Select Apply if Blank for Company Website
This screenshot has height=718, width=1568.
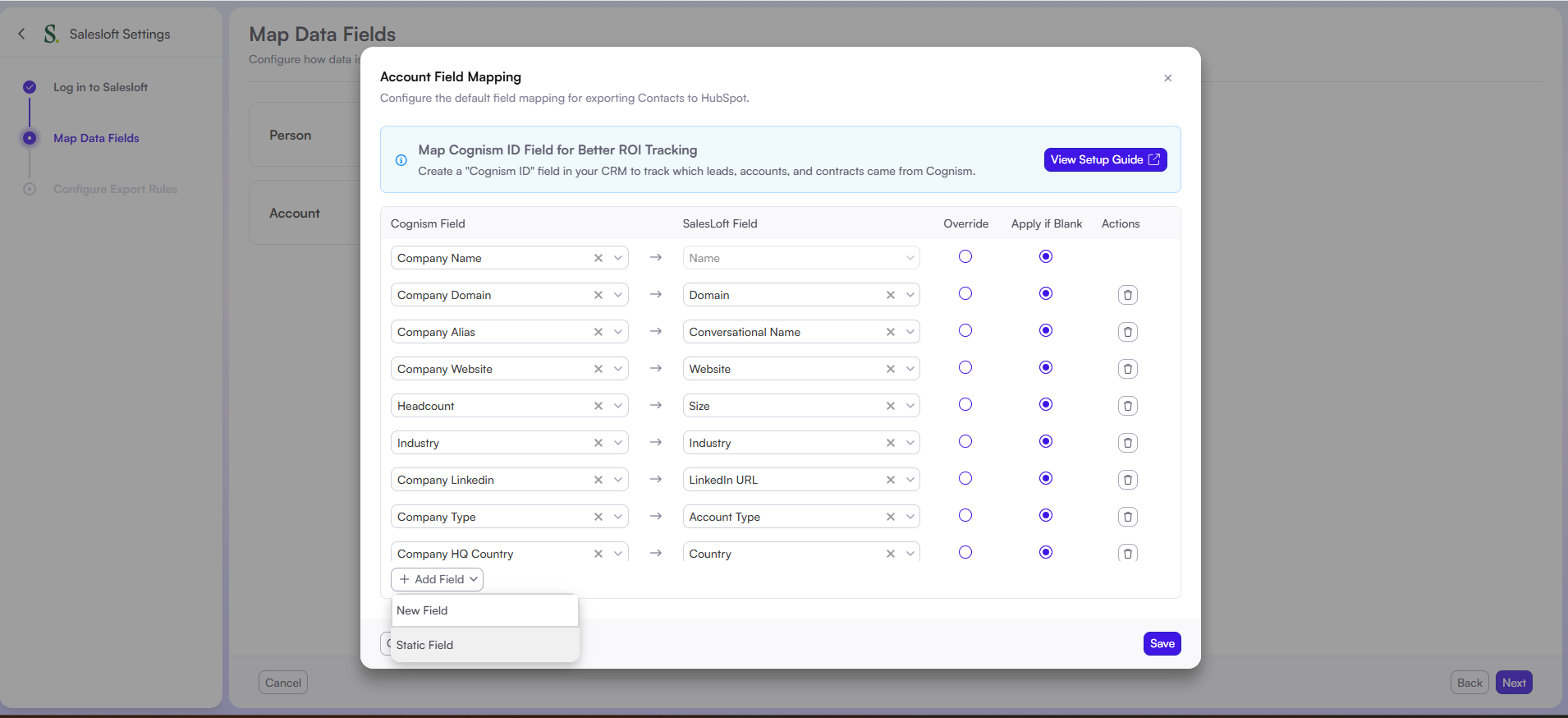coord(1045,367)
